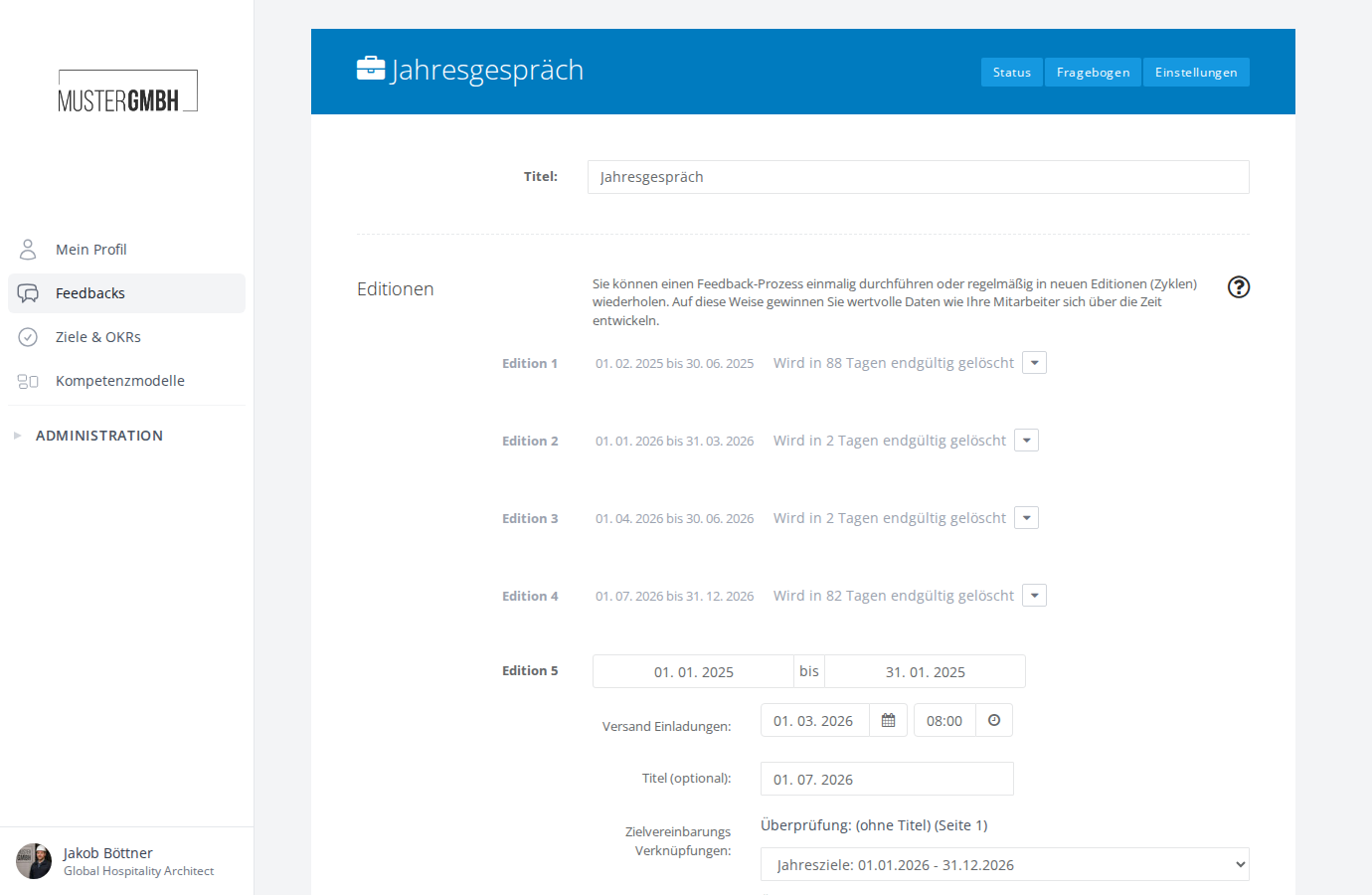Click the Versand Einladungen label

pos(666,727)
